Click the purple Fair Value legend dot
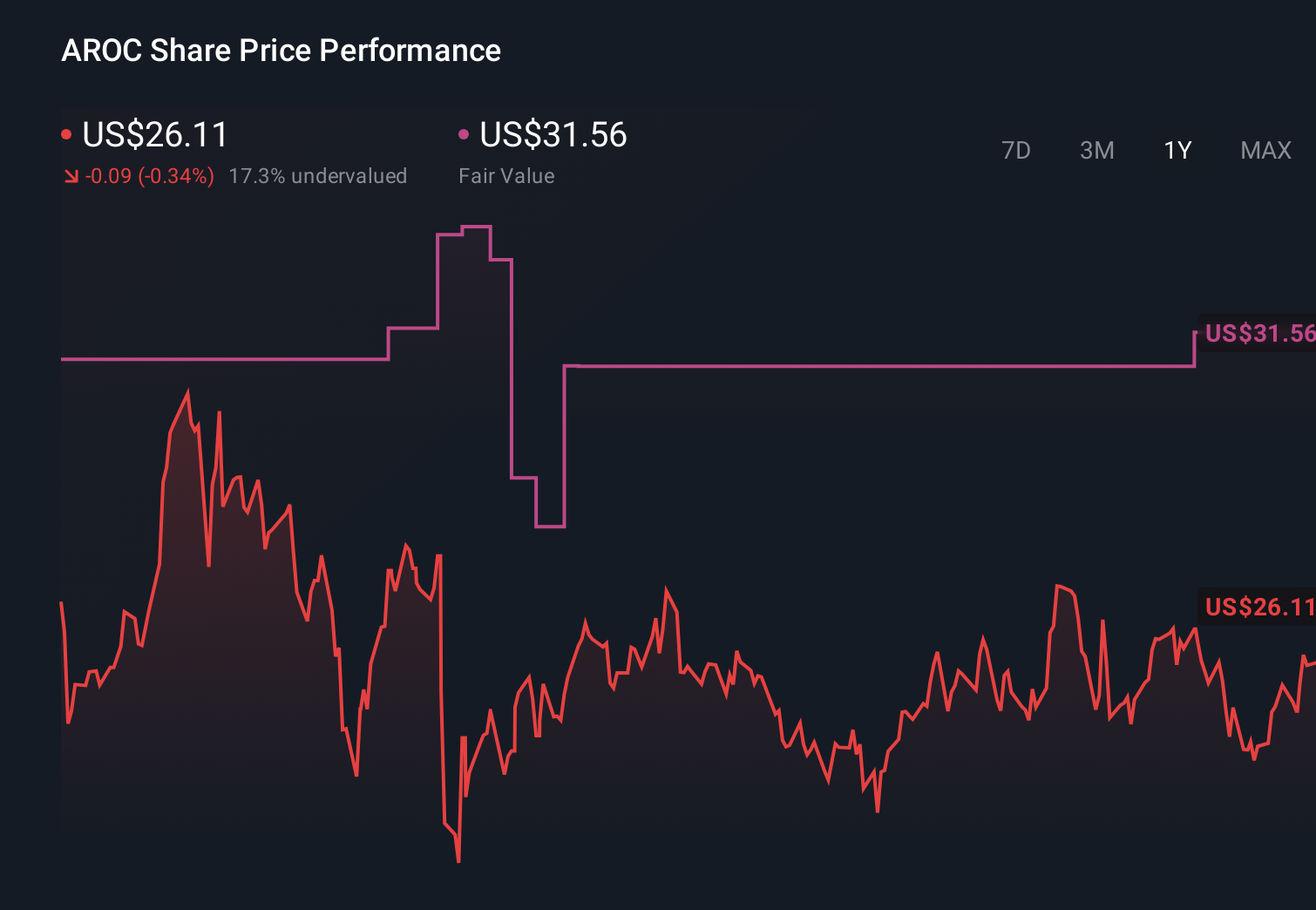Viewport: 1316px width, 910px height. point(465,133)
